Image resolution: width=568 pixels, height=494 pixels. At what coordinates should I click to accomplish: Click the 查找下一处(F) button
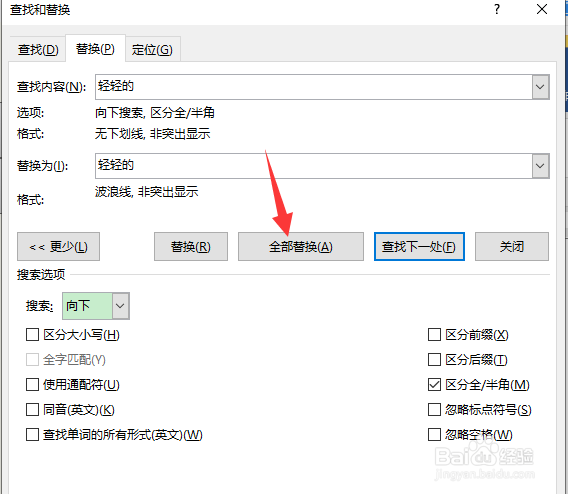tap(419, 247)
